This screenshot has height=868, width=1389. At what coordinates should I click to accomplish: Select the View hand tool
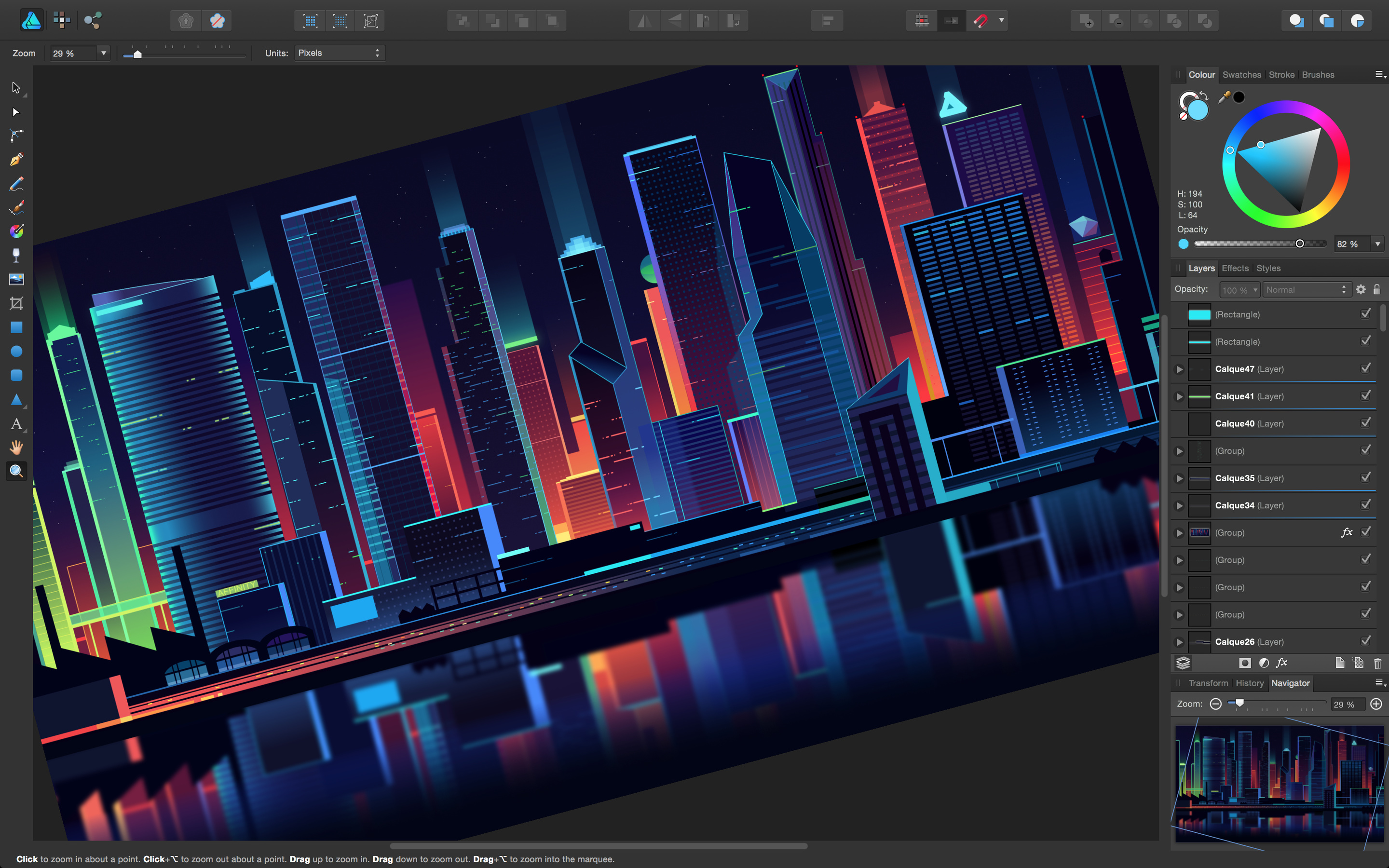16,447
